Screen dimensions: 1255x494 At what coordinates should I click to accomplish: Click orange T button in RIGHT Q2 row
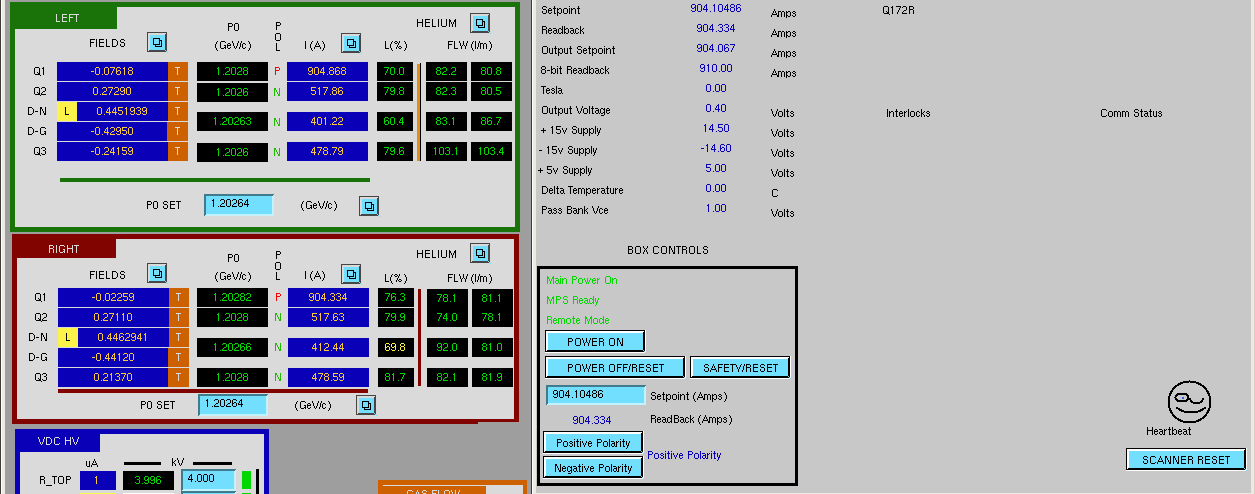[x=178, y=317]
